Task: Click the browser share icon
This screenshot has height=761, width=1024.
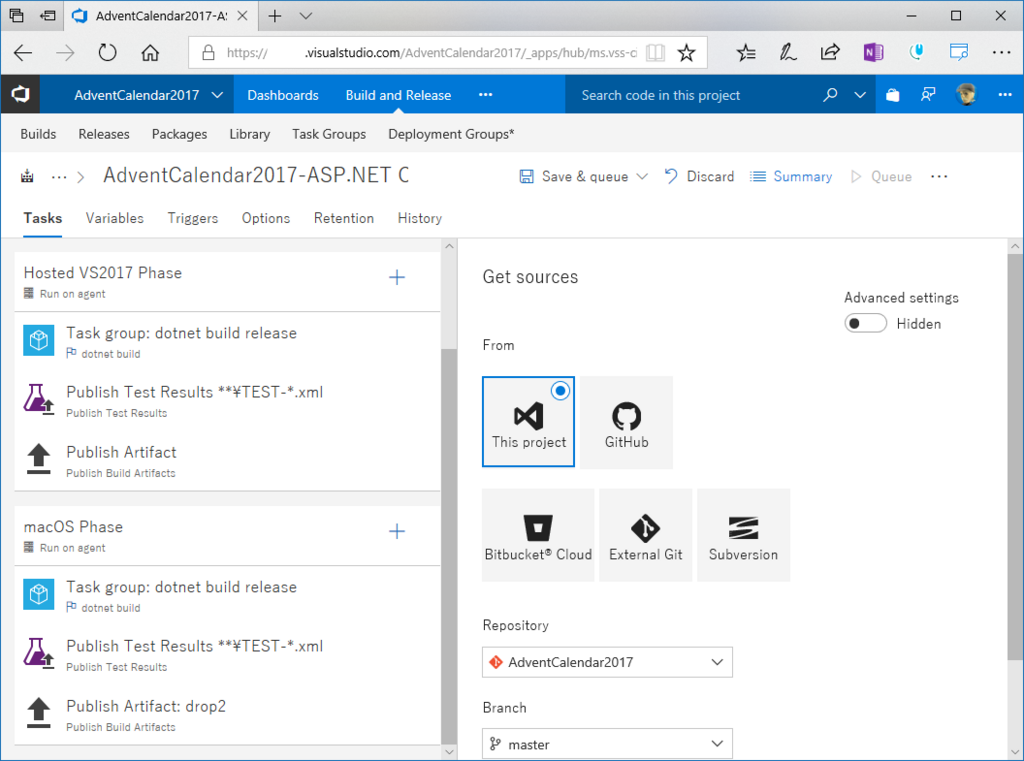Action: [x=829, y=53]
